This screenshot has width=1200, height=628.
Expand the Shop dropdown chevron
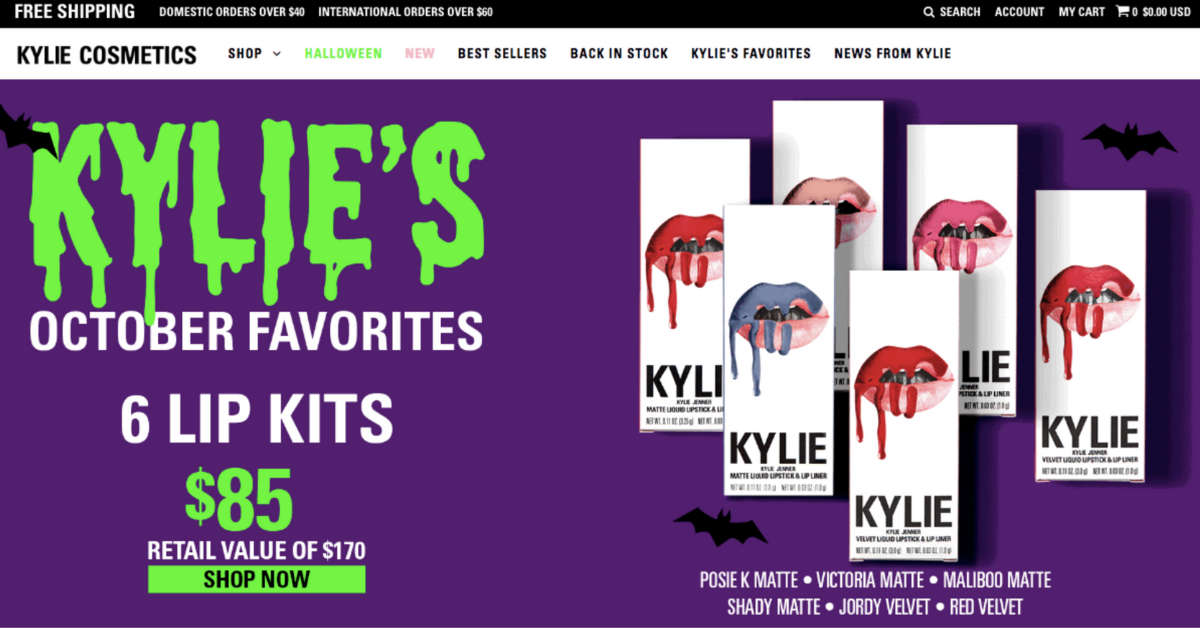276,54
